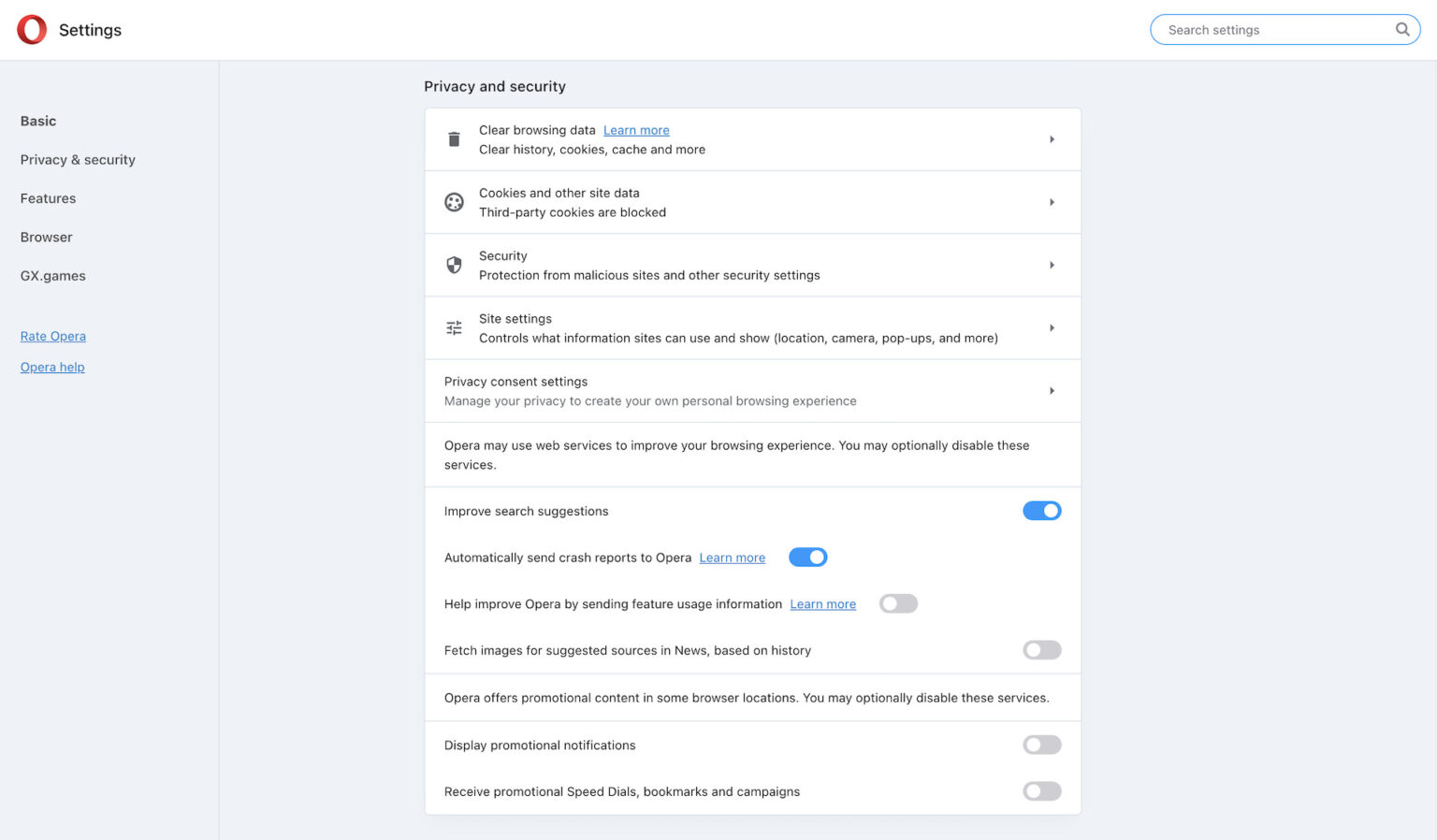This screenshot has height=840, width=1437.
Task: Enable Fetch images for News sources toggle
Action: tap(1041, 650)
